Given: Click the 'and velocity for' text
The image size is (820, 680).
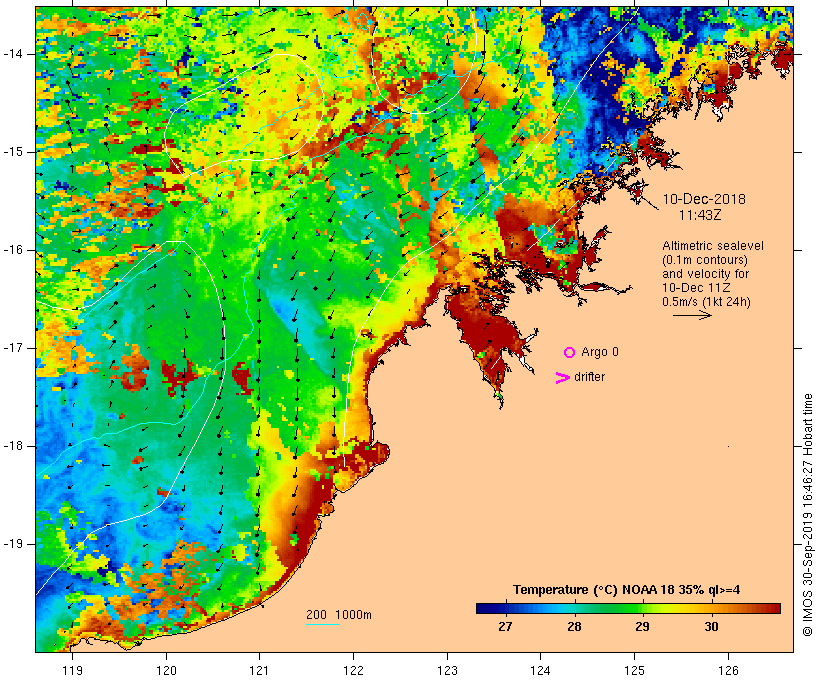Looking at the screenshot, I should coord(705,274).
